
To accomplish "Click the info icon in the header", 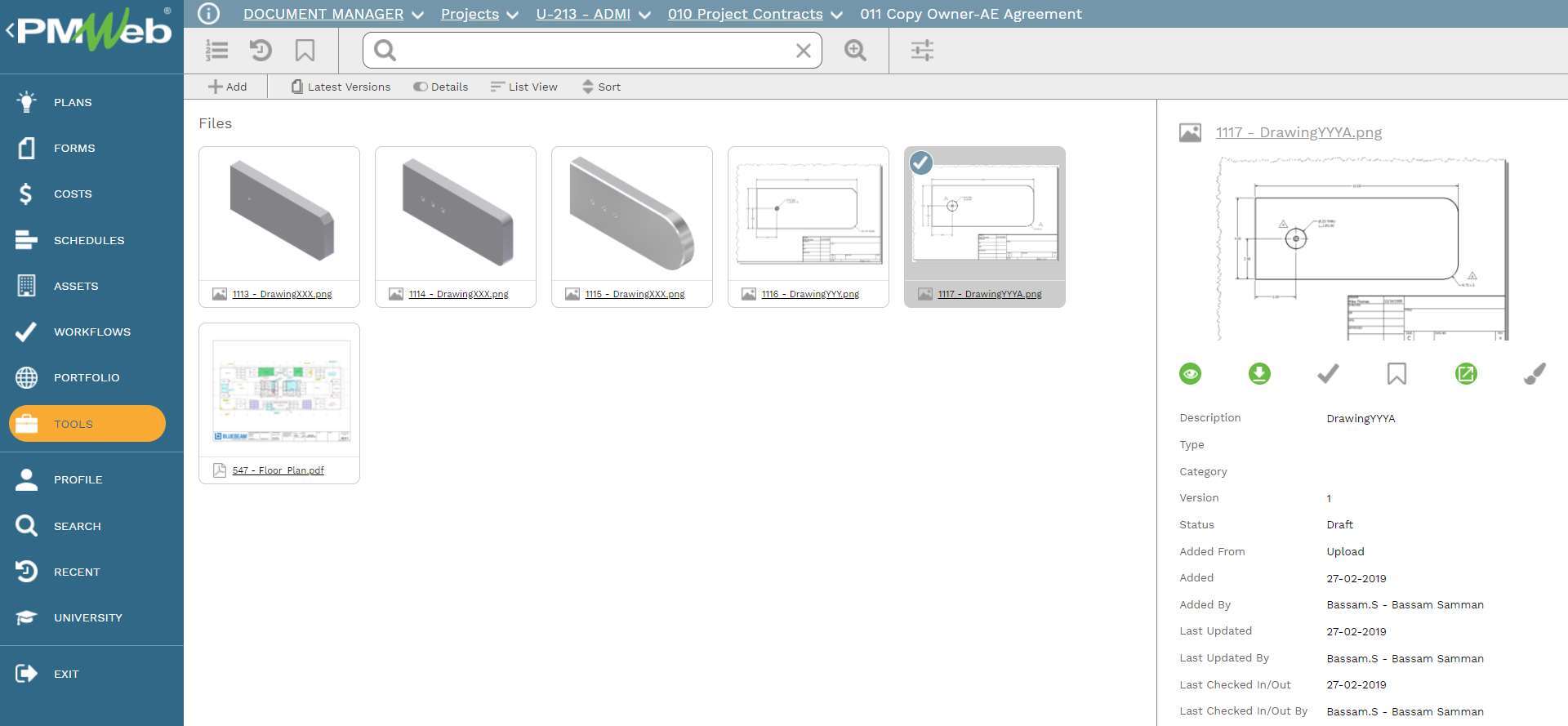I will 209,14.
